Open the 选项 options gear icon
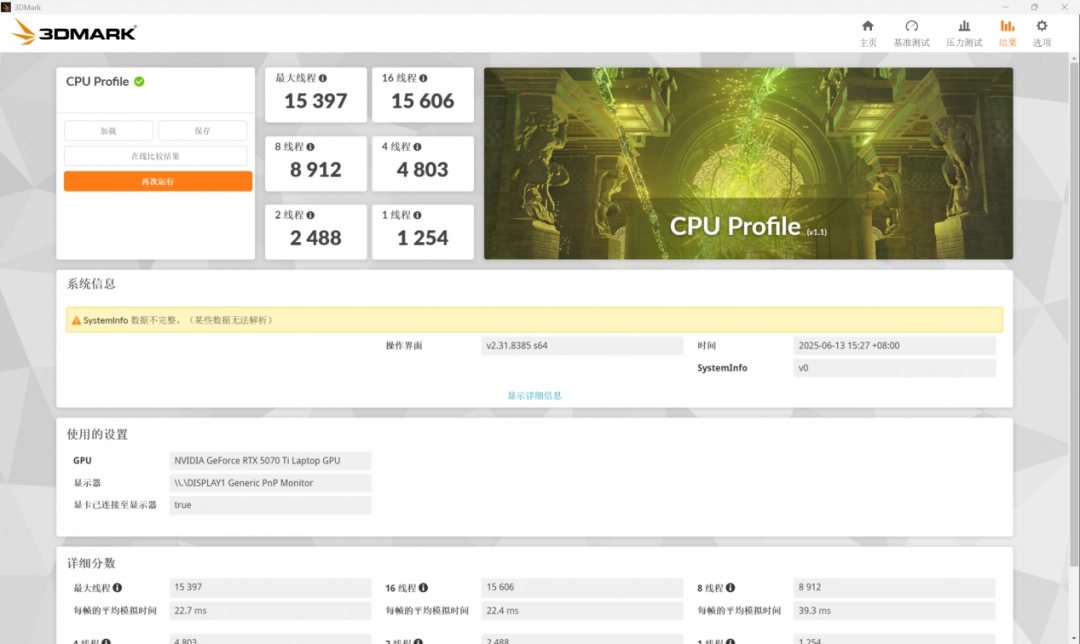The width and height of the screenshot is (1080, 644). [x=1041, y=26]
